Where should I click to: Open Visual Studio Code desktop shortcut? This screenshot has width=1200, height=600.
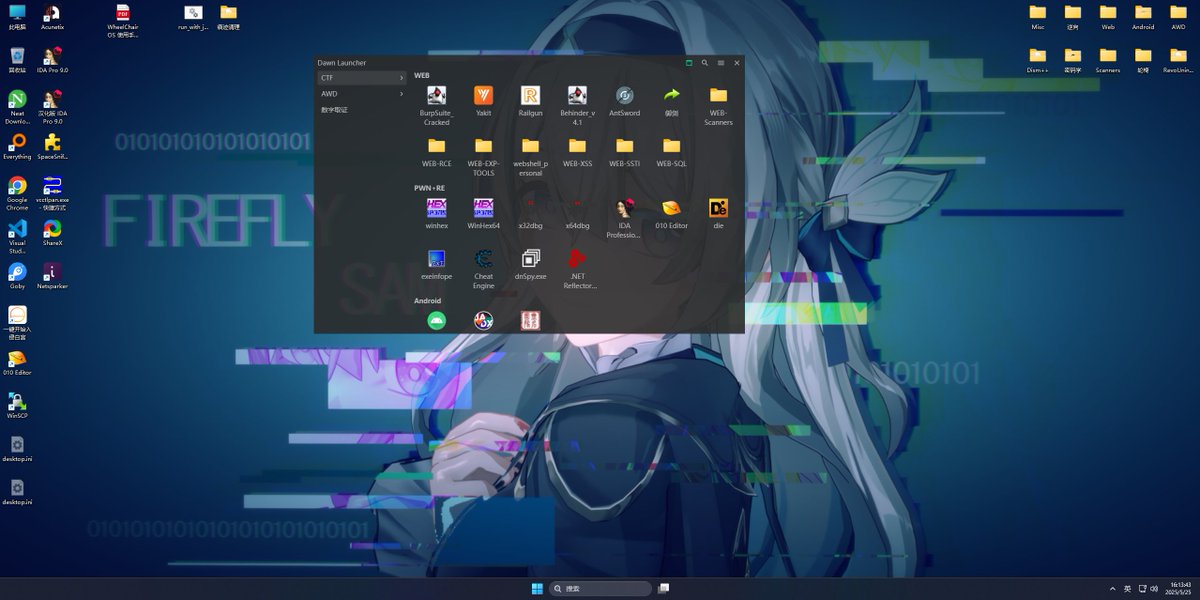click(x=17, y=236)
